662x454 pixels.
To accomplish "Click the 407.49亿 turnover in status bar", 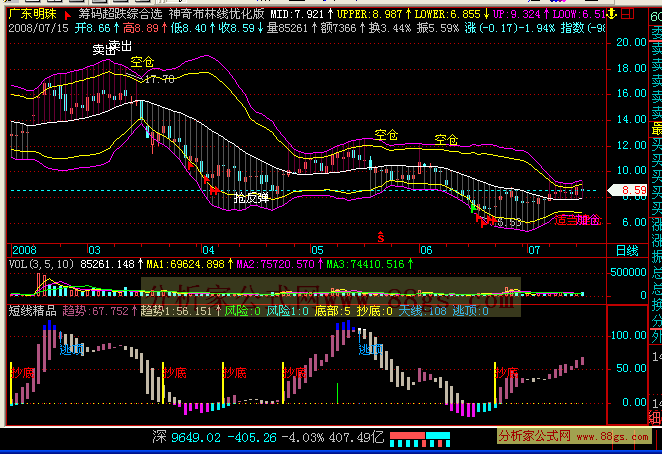I will (356, 438).
